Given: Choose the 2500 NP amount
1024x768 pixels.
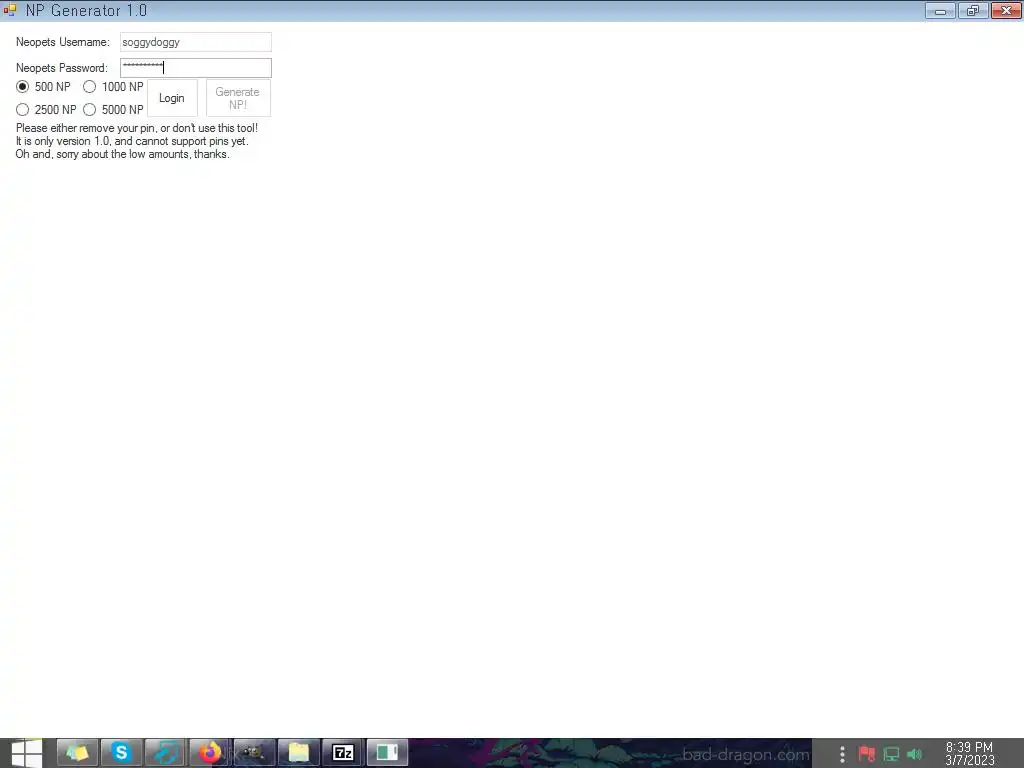Looking at the screenshot, I should click(46, 110).
